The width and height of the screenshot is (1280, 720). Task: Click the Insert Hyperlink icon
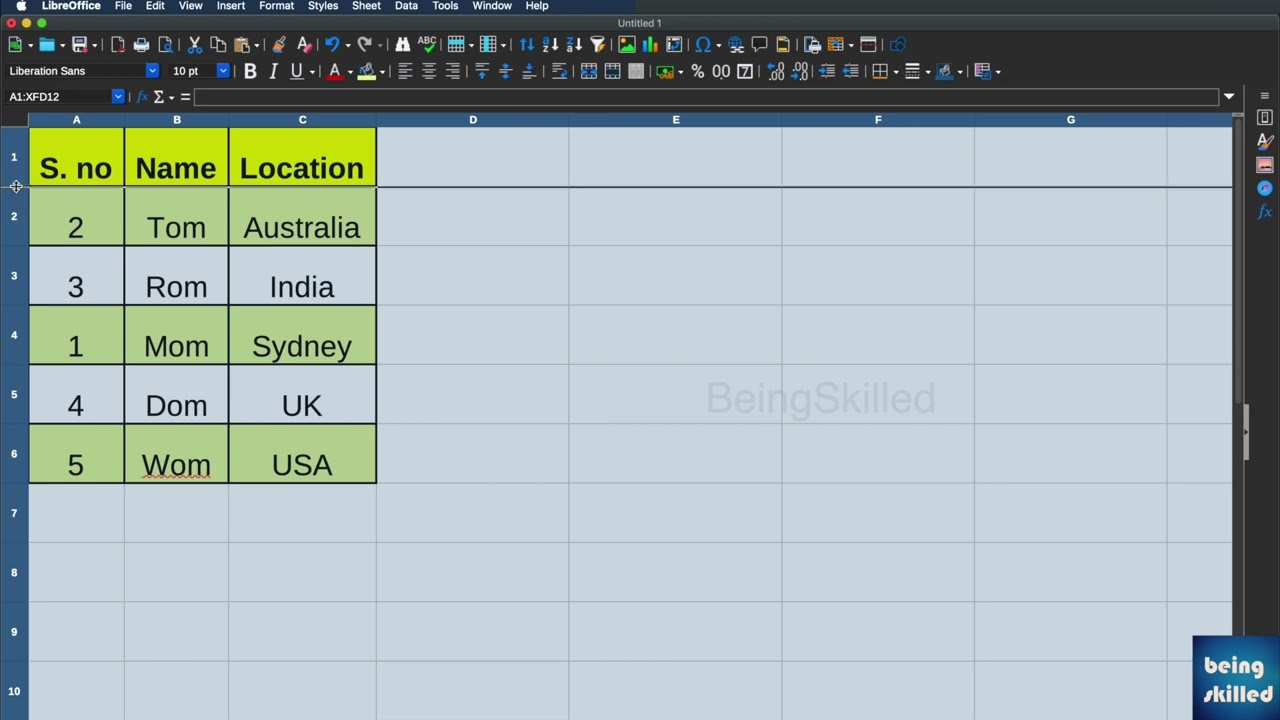point(736,44)
